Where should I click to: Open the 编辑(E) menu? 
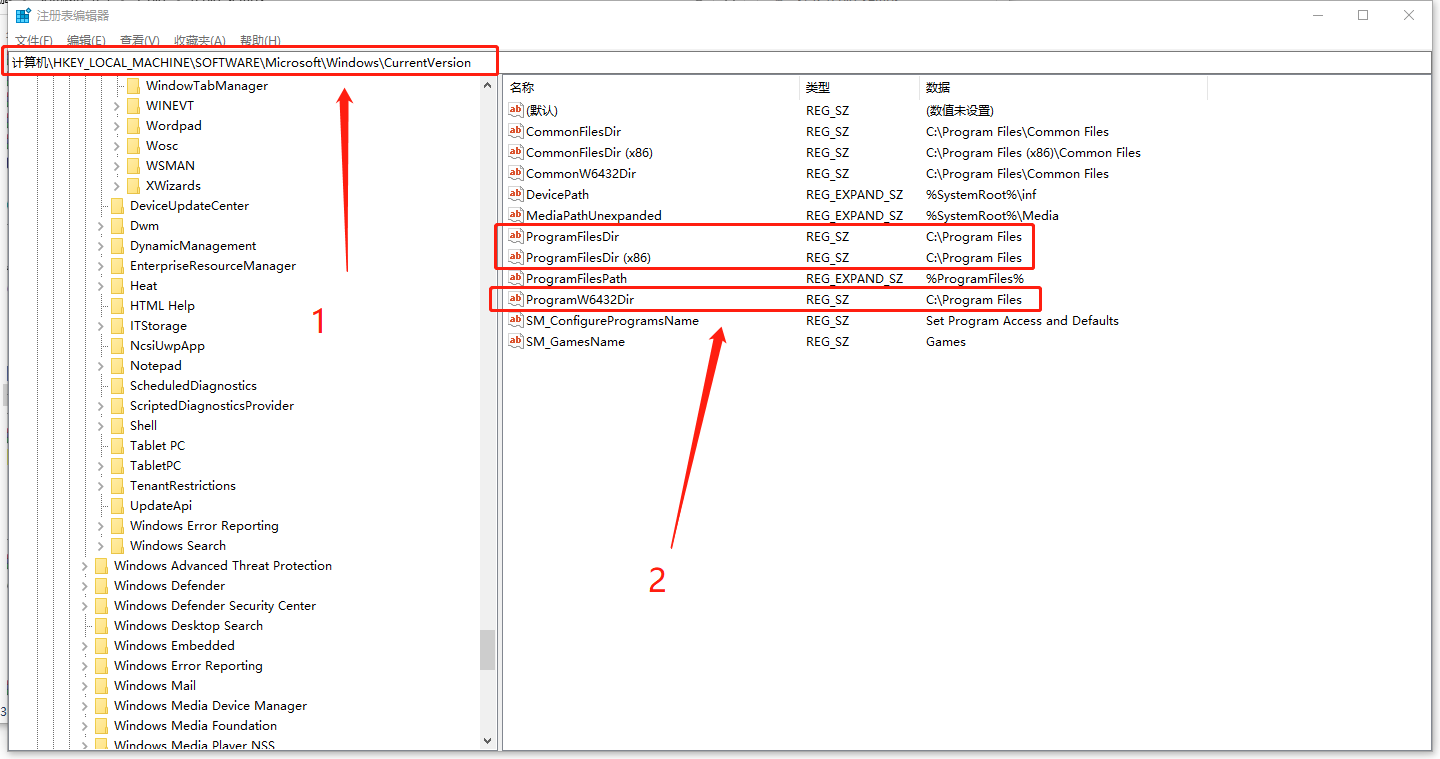86,41
